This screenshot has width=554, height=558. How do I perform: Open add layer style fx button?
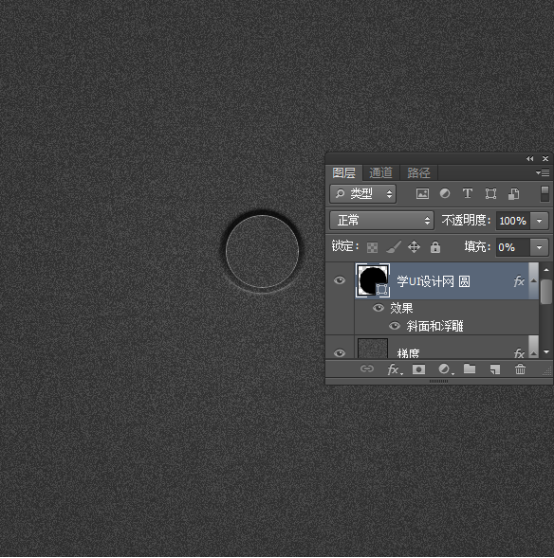395,369
